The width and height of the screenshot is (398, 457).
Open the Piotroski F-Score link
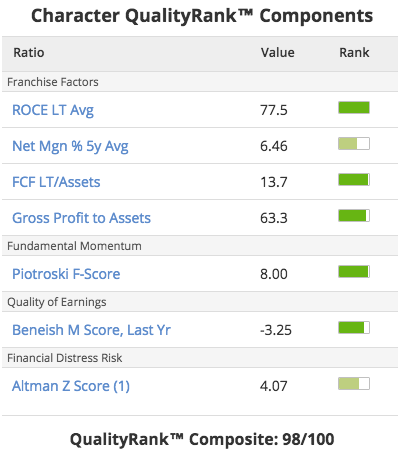(x=66, y=274)
